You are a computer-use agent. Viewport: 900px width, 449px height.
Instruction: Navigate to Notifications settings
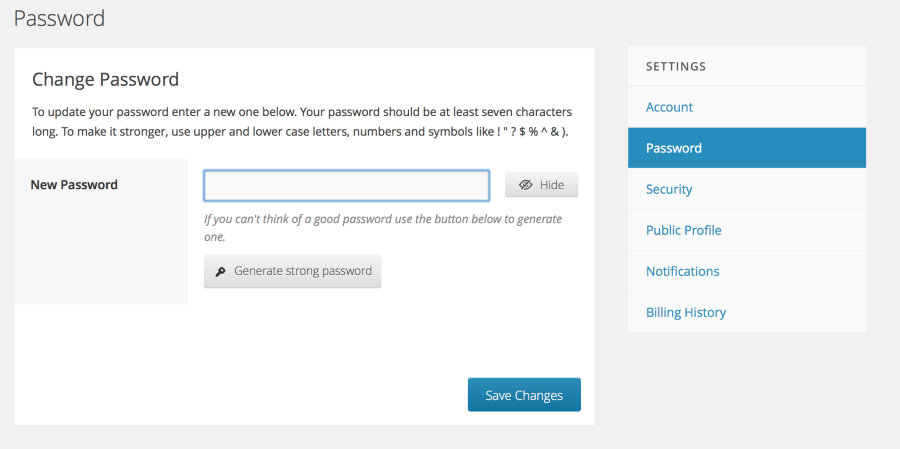(682, 271)
